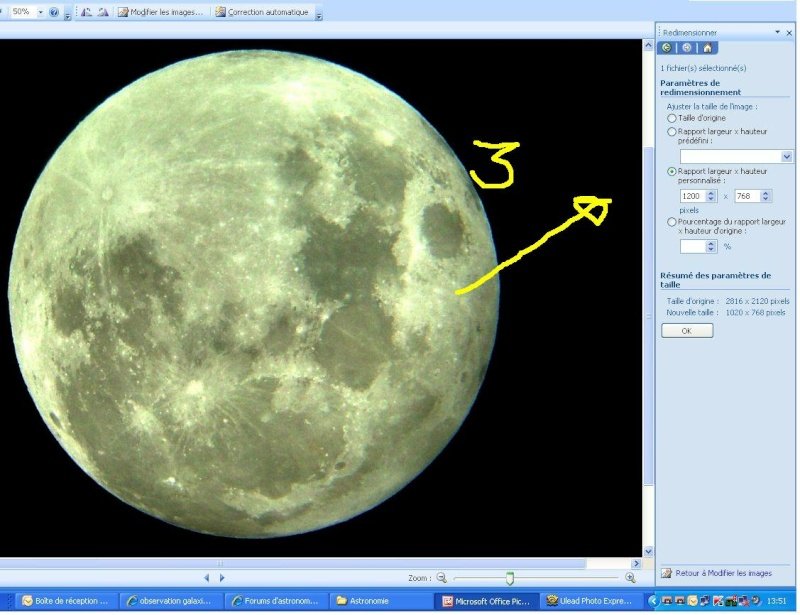The height and width of the screenshot is (615, 800).
Task: Open Astronomie folder taskbar button
Action: [381, 601]
